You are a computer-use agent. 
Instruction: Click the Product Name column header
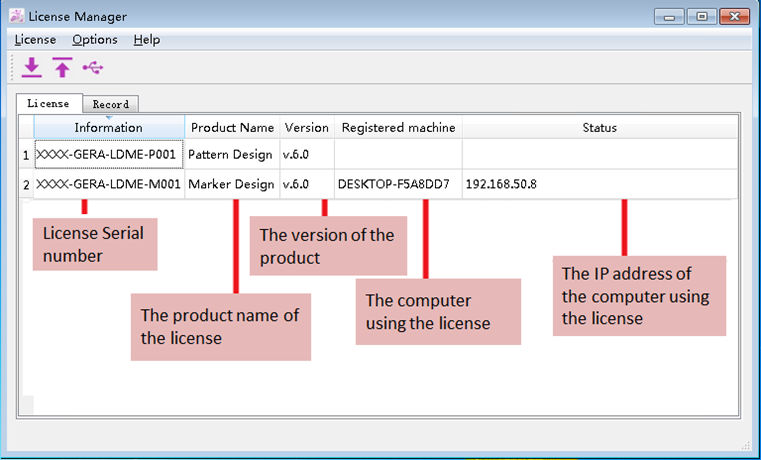coord(232,128)
